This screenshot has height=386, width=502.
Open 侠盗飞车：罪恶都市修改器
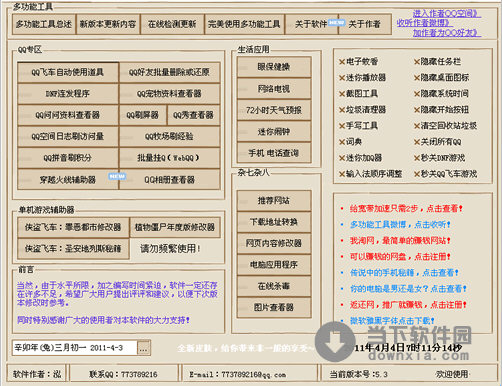point(73,227)
